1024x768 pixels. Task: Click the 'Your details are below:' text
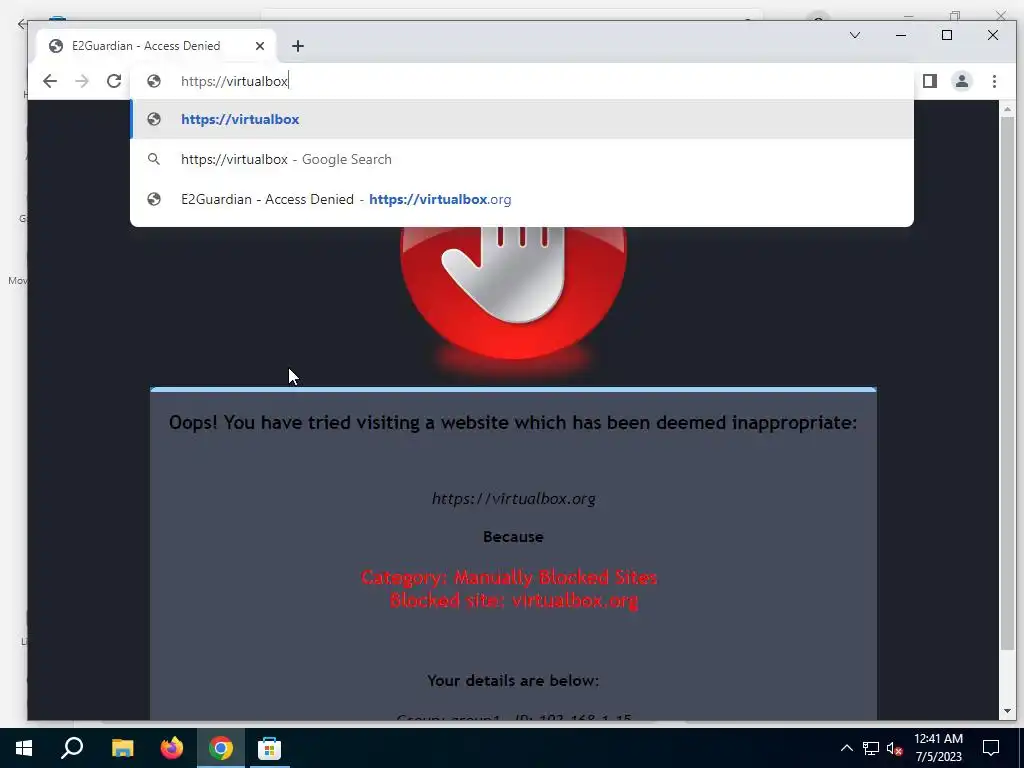513,680
